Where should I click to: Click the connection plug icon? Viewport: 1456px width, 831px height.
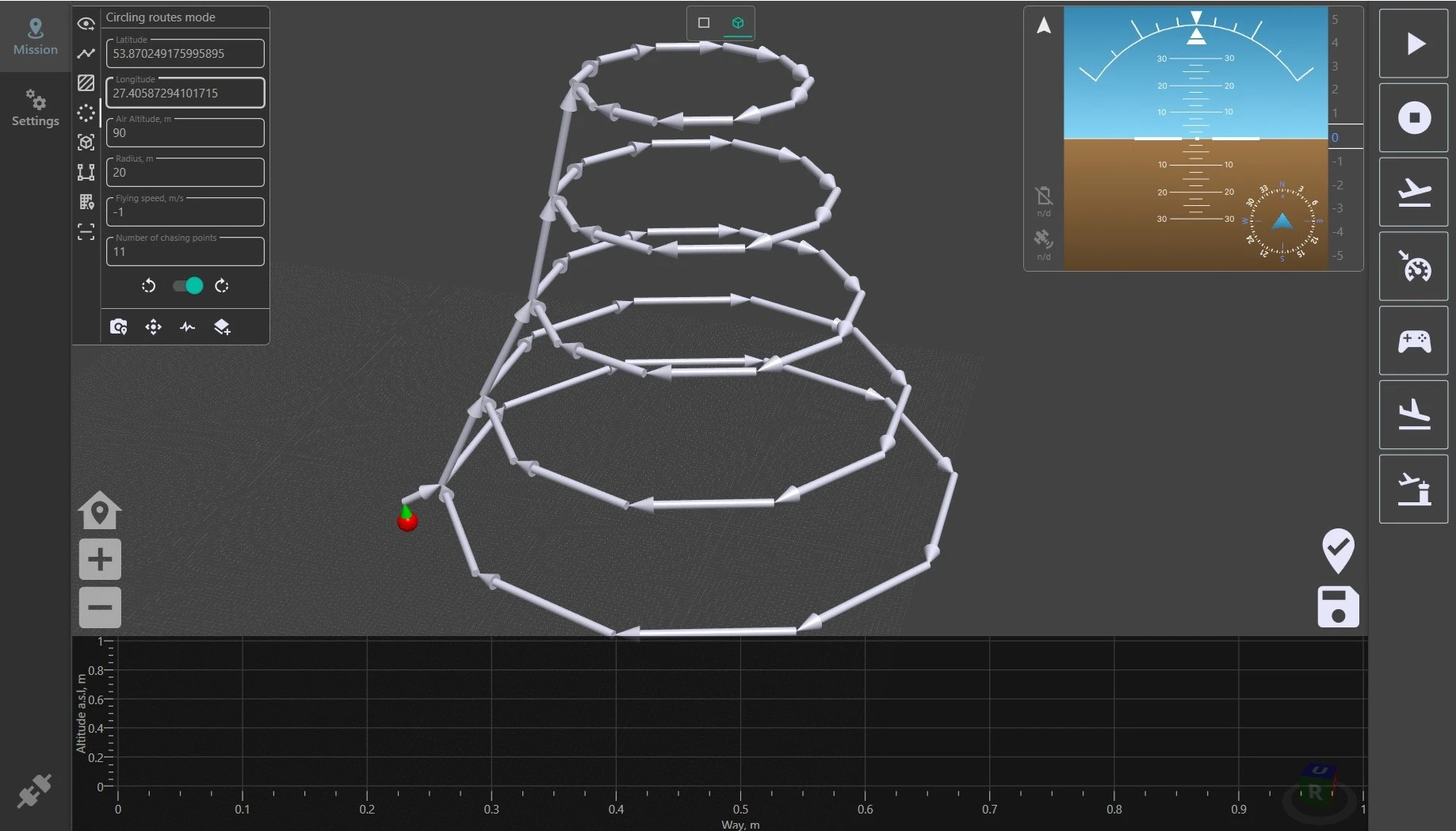34,791
